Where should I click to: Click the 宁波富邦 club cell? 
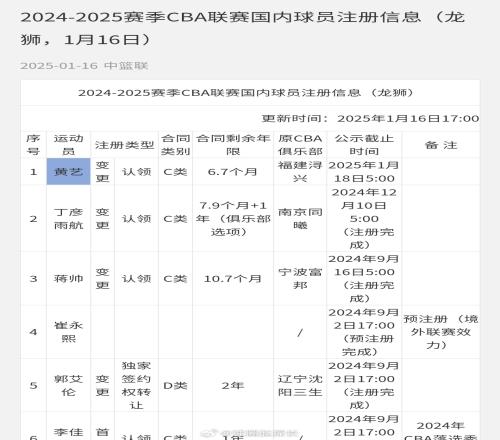[x=300, y=278]
